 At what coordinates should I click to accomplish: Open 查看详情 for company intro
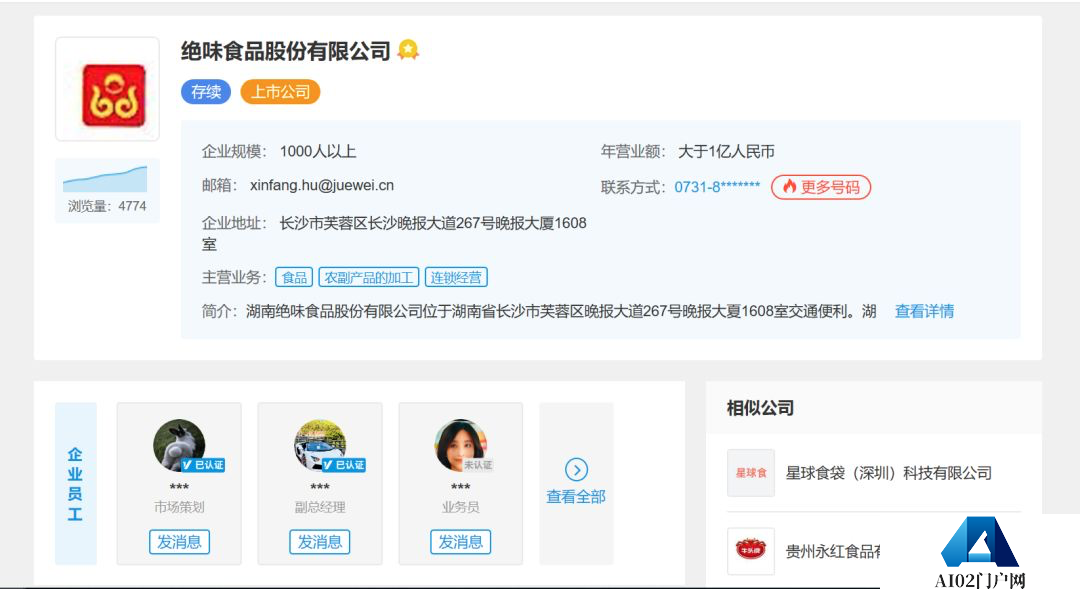point(924,311)
